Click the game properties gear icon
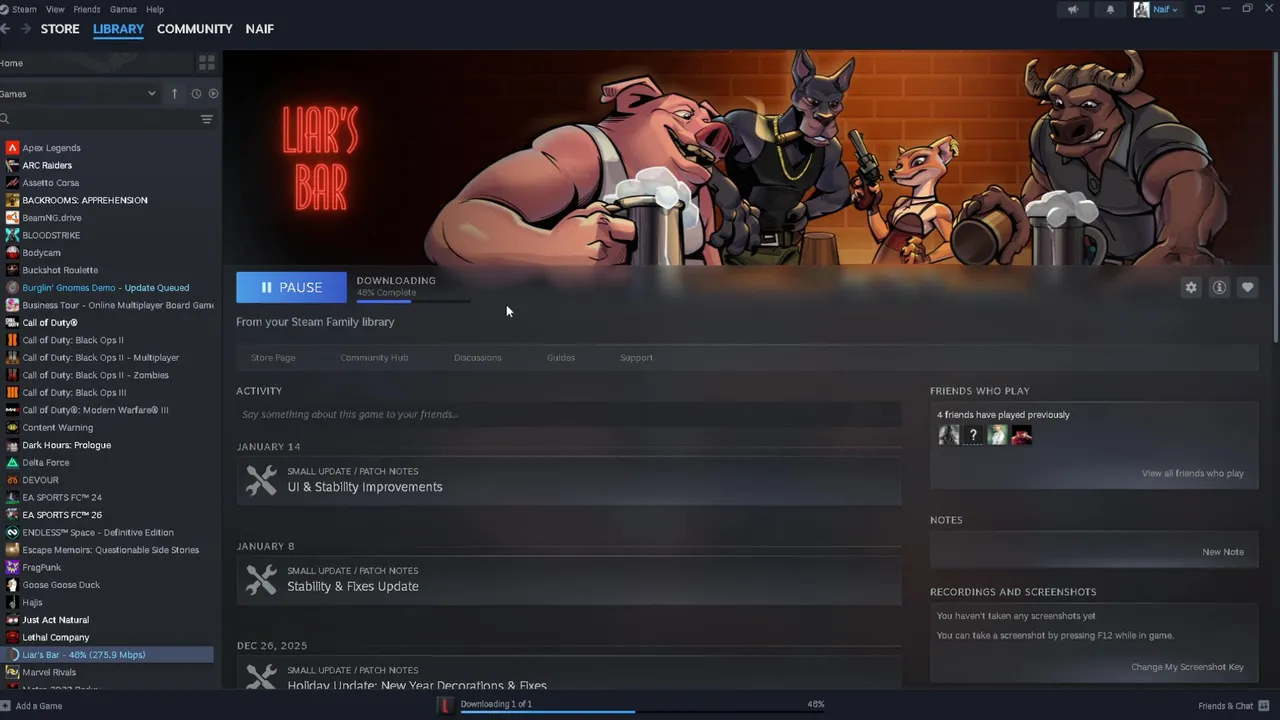 click(1191, 287)
